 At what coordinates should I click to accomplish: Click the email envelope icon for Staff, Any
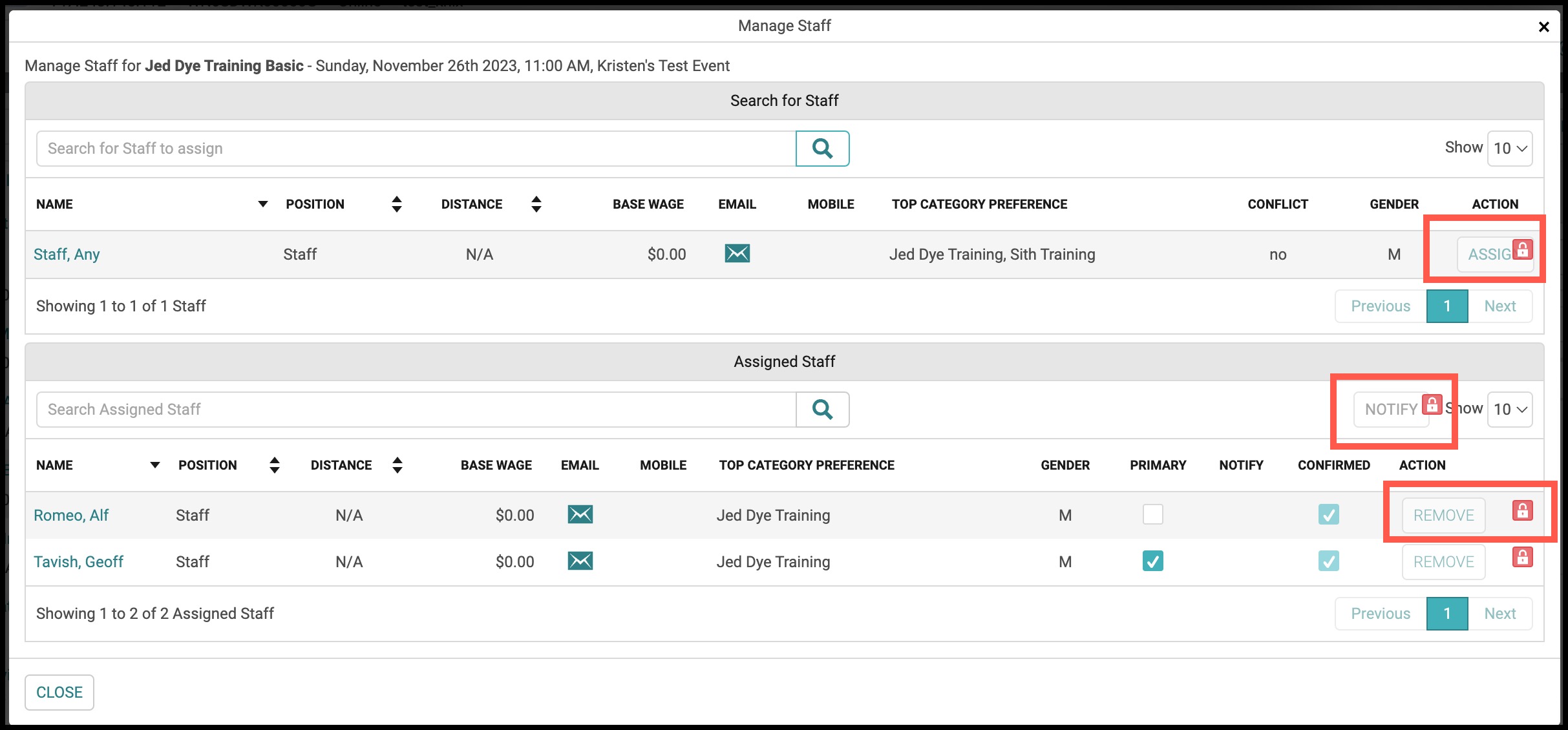(x=737, y=253)
